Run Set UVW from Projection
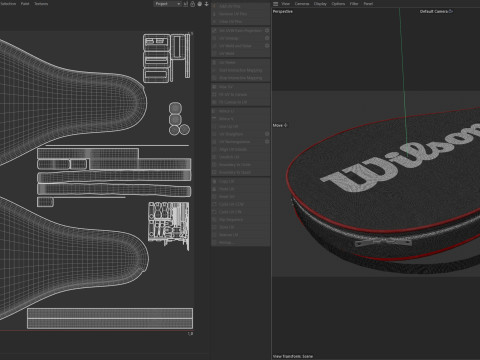Viewport: 480px width, 360px height. pos(237,30)
